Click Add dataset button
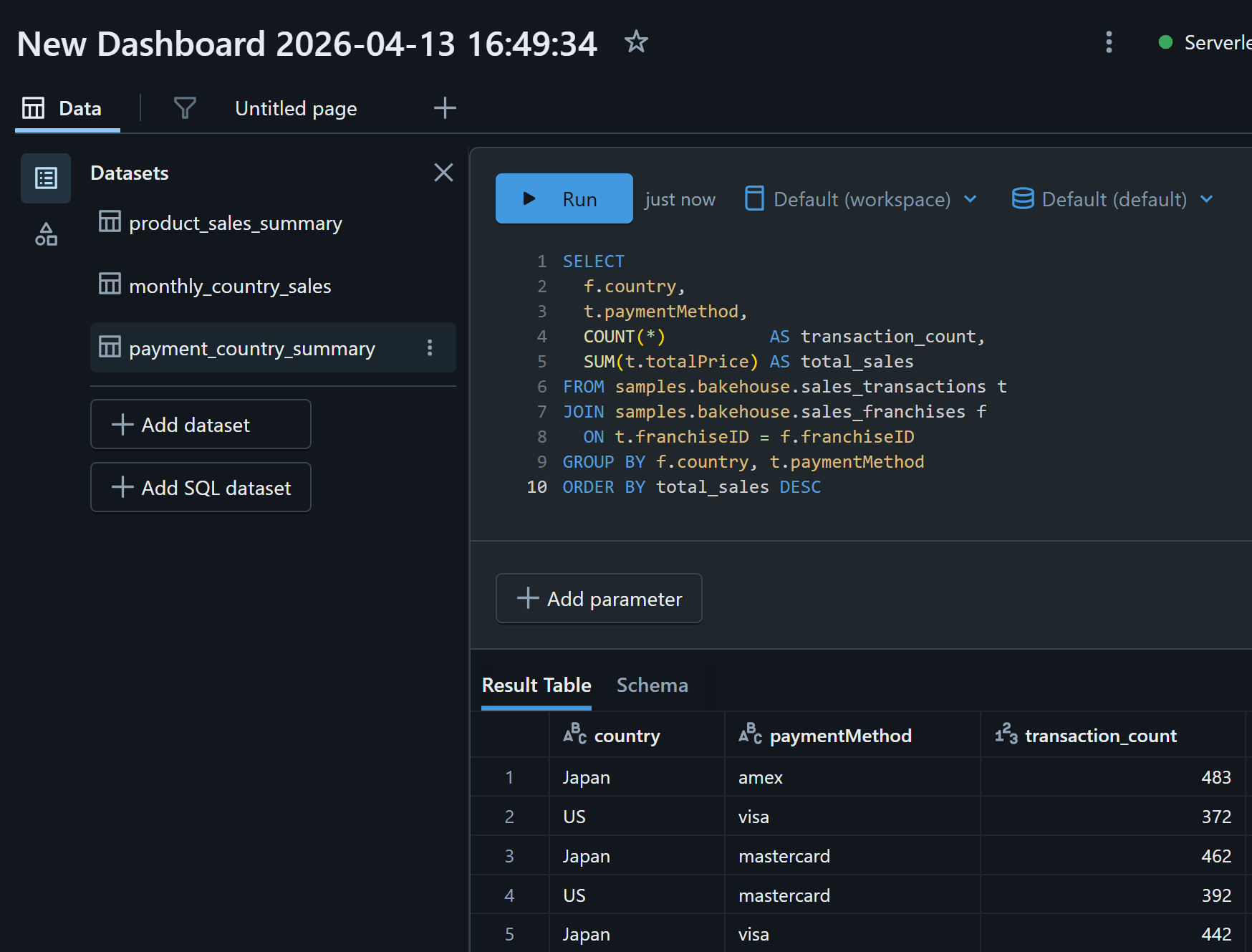The height and width of the screenshot is (952, 1252). point(201,425)
